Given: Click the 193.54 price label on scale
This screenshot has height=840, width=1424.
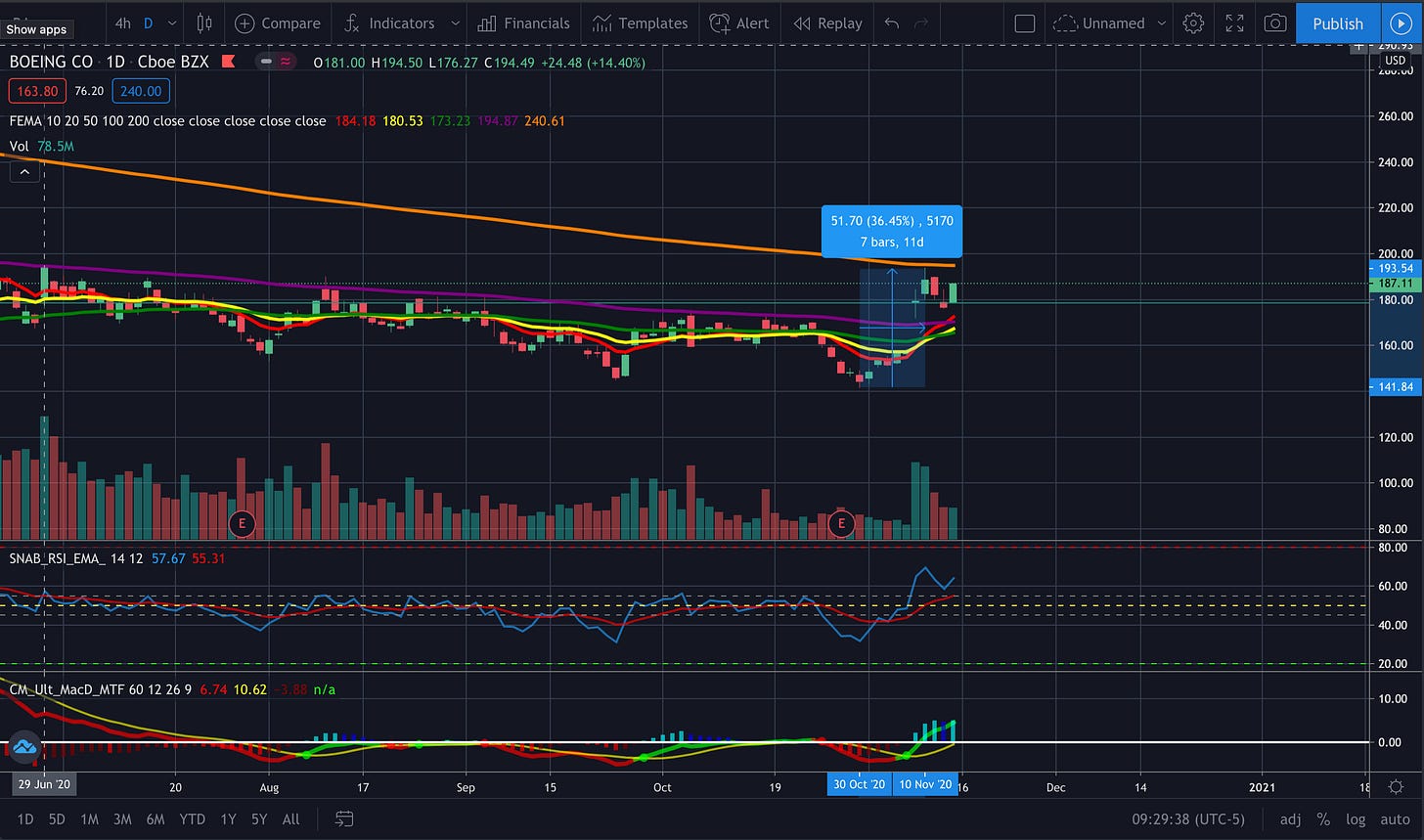Looking at the screenshot, I should click(1395, 268).
